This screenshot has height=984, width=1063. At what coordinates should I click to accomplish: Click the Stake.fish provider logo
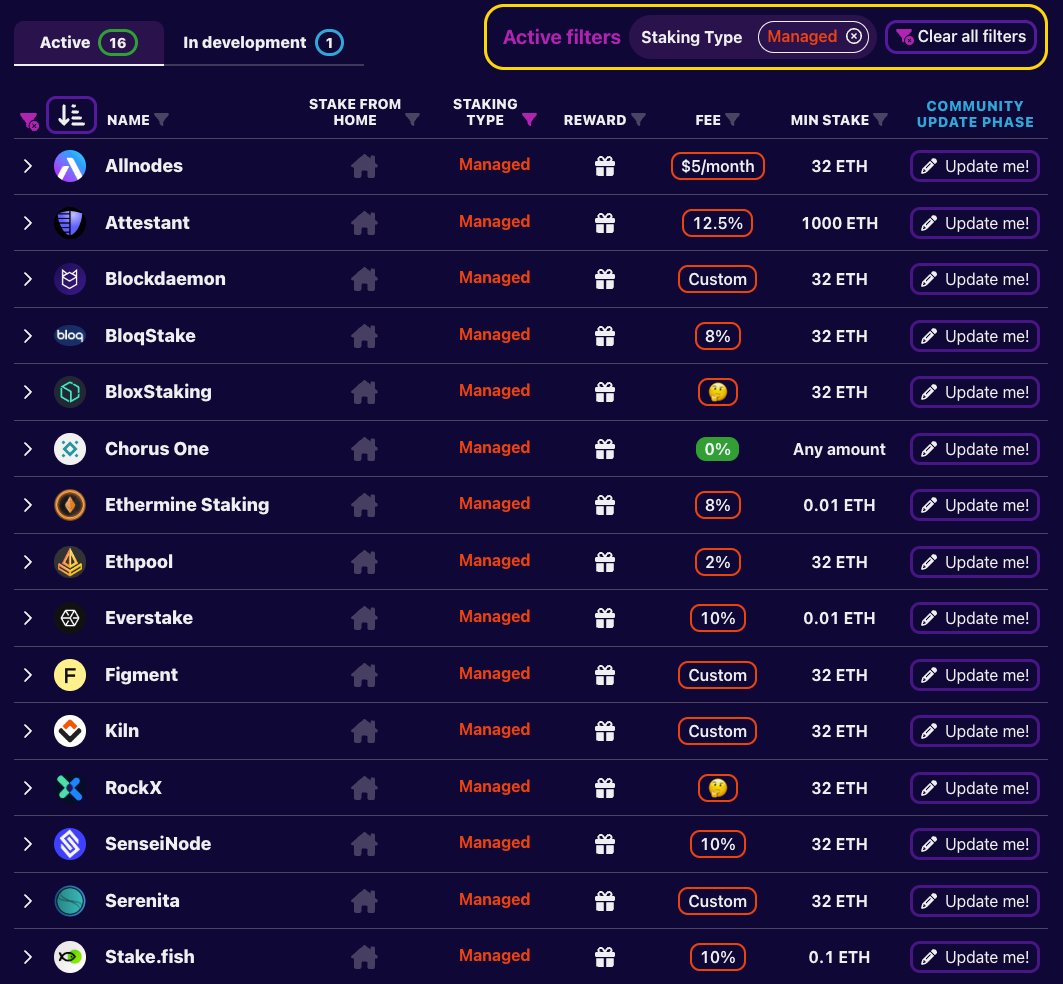click(70, 957)
